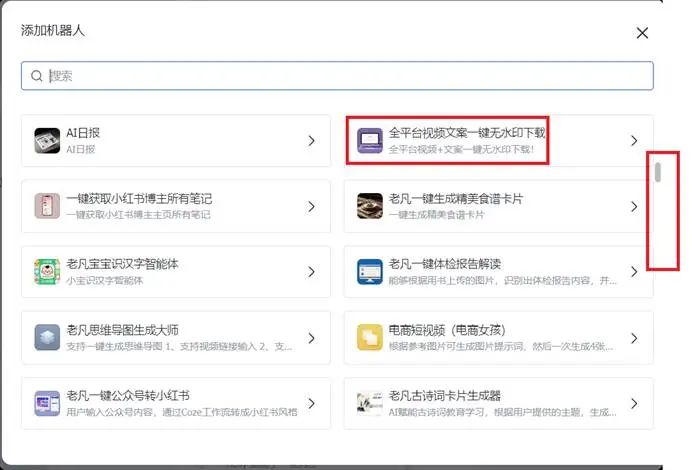This screenshot has width=692, height=470.
Task: Click description starting 根据参考图片可生成图片提示词
Action: pos(500,346)
